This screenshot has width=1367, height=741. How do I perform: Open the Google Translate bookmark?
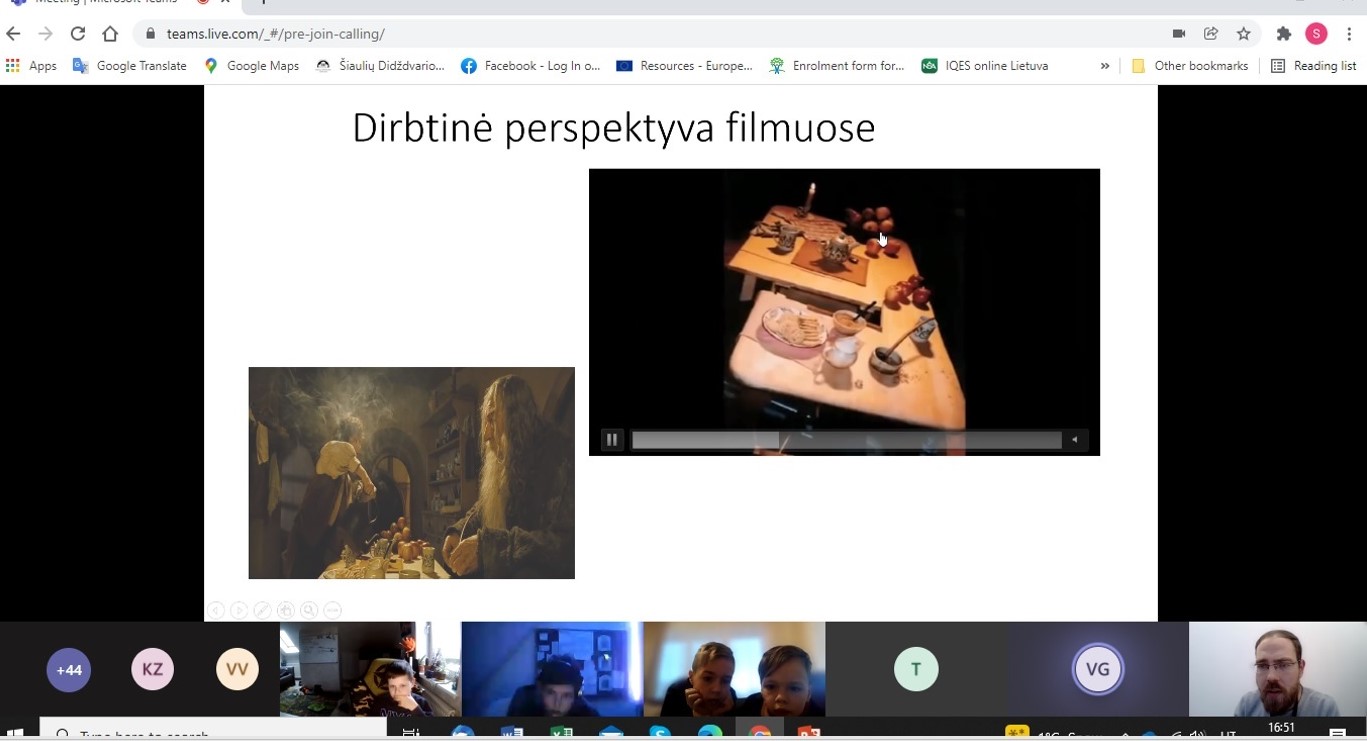click(130, 66)
